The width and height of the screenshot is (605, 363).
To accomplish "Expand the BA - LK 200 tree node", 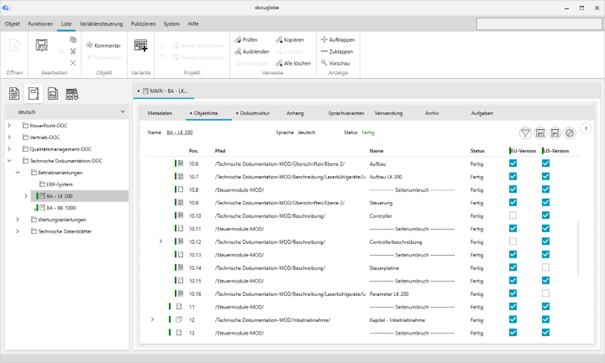I will 26,196.
